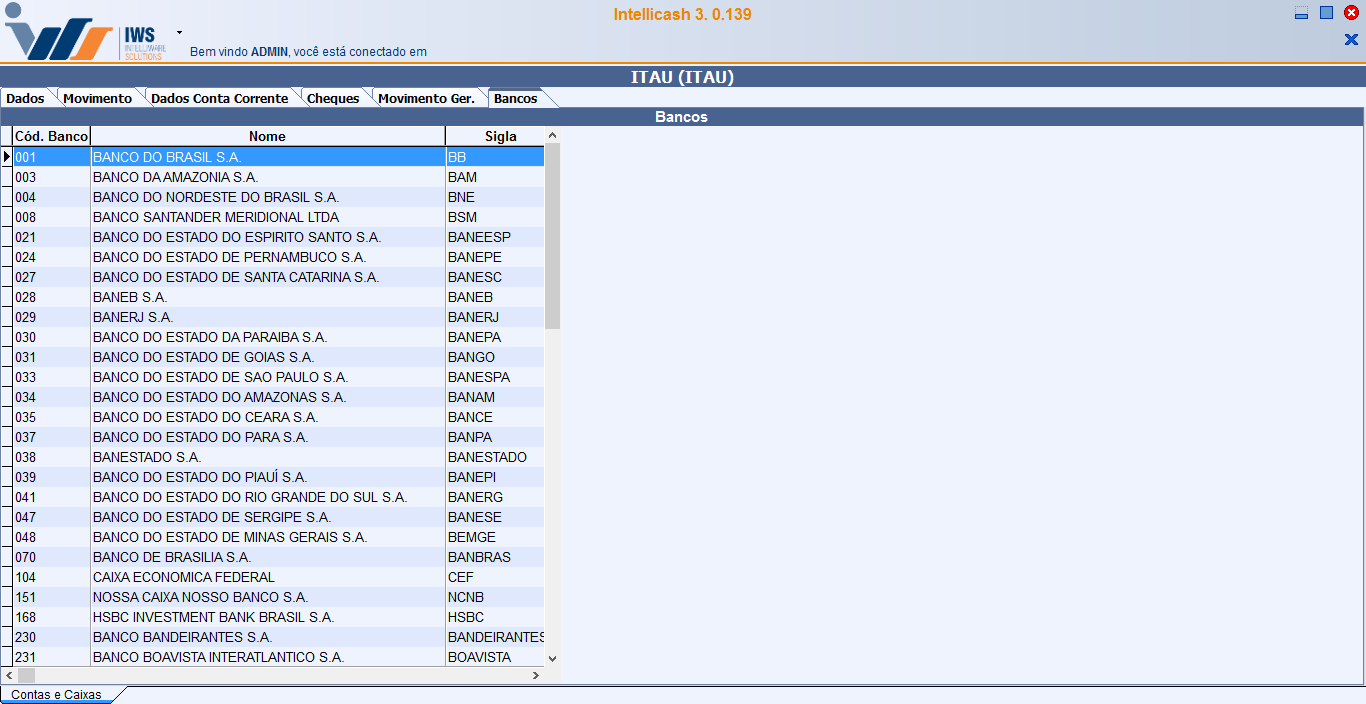The height and width of the screenshot is (704, 1366).
Task: Open the Movimento tab
Action: (x=97, y=98)
